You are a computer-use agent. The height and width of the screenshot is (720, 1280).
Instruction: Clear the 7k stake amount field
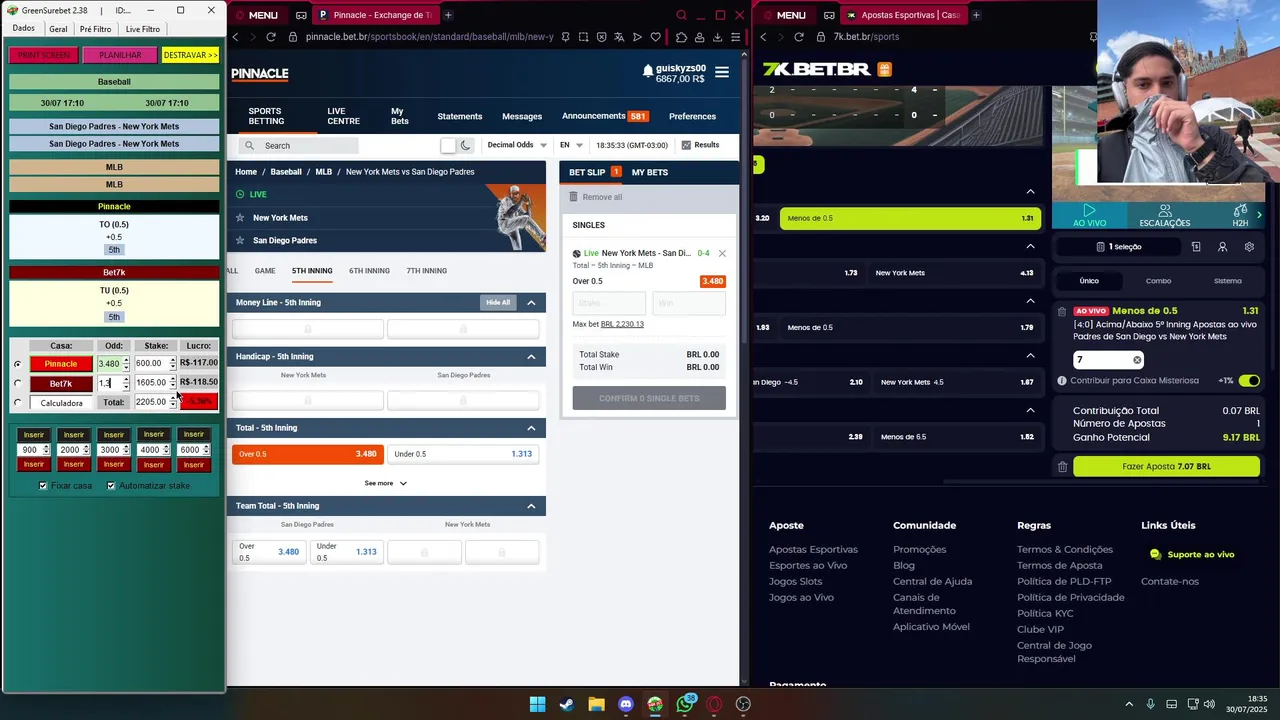pyautogui.click(x=1137, y=360)
